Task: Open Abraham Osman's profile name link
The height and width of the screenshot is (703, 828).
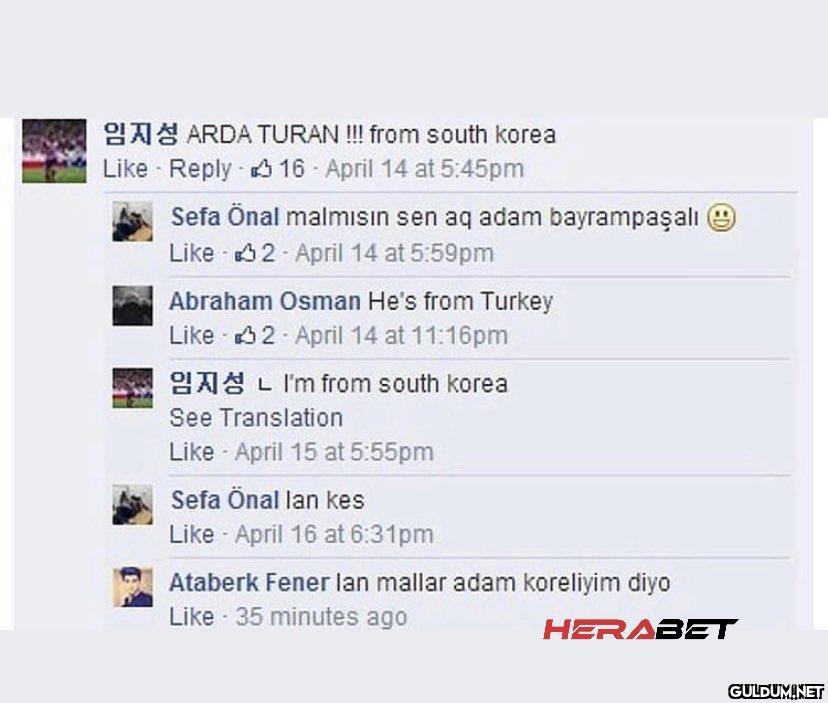Action: [264, 301]
